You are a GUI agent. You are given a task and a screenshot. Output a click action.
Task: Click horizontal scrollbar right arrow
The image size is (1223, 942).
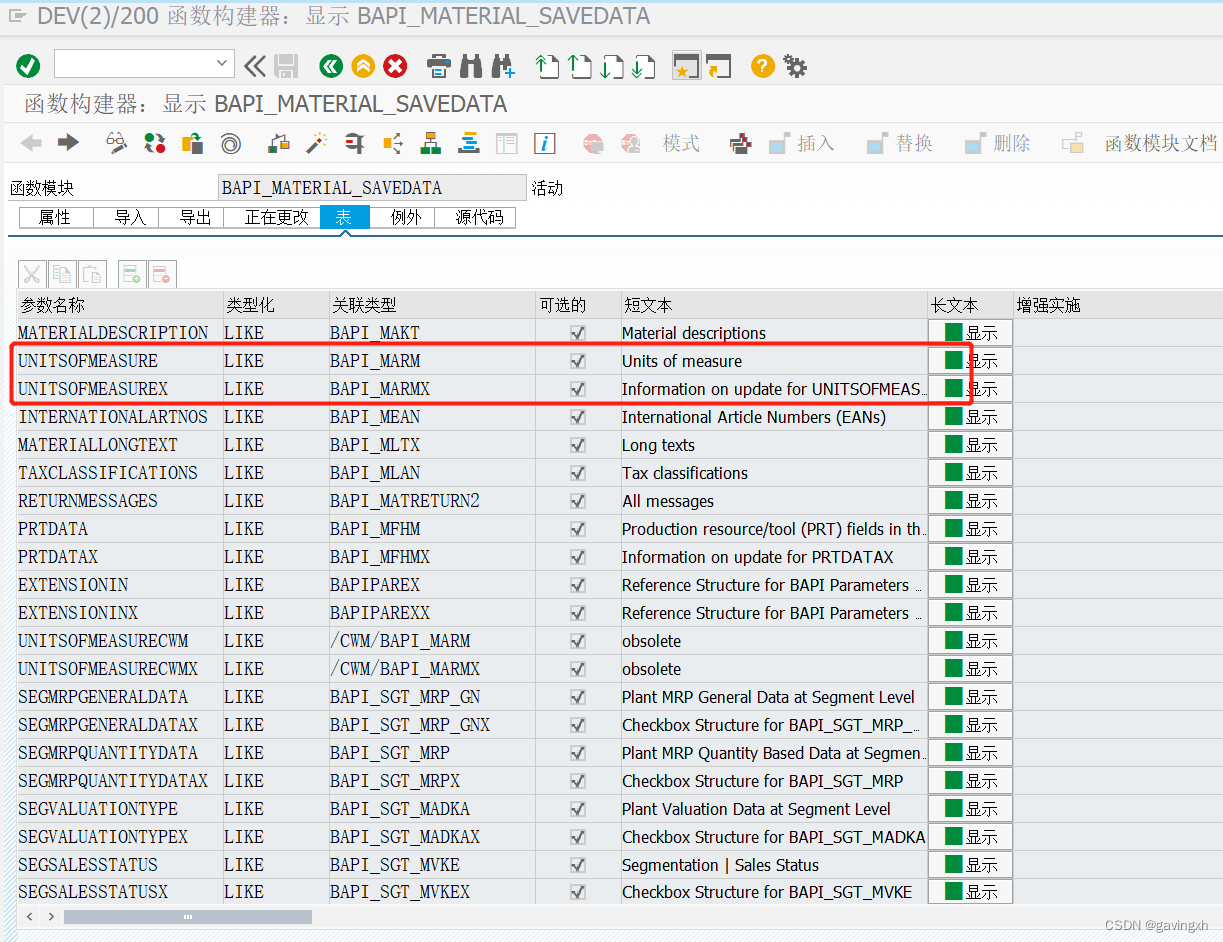[49, 916]
